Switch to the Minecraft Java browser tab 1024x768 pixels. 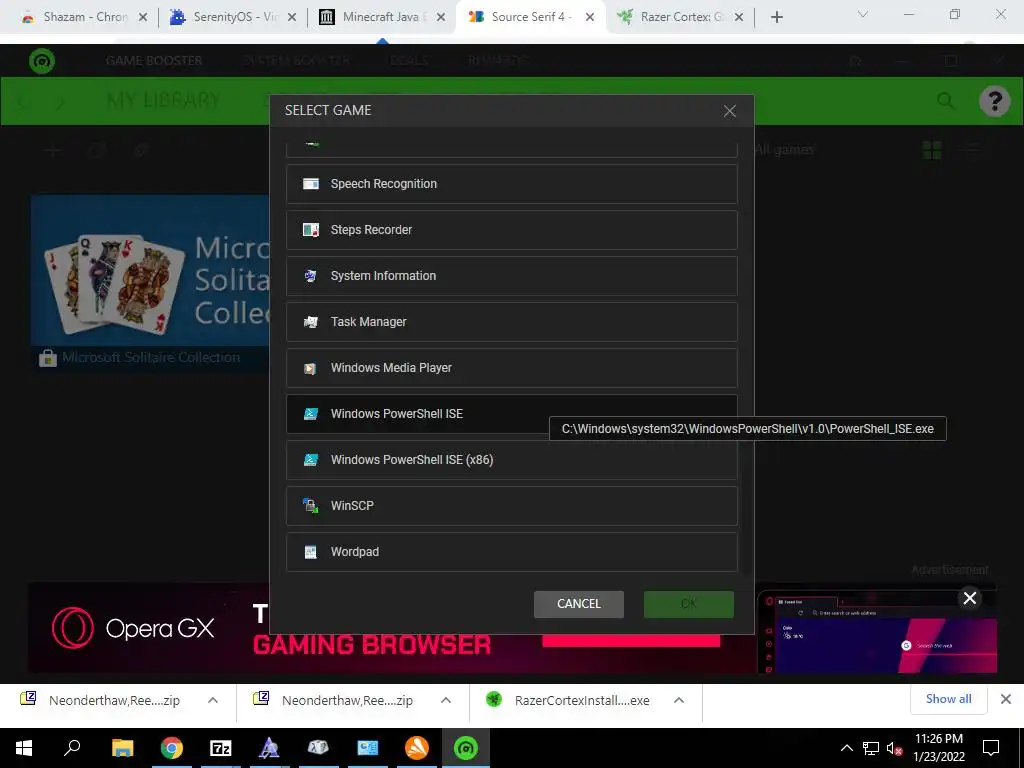(x=381, y=17)
